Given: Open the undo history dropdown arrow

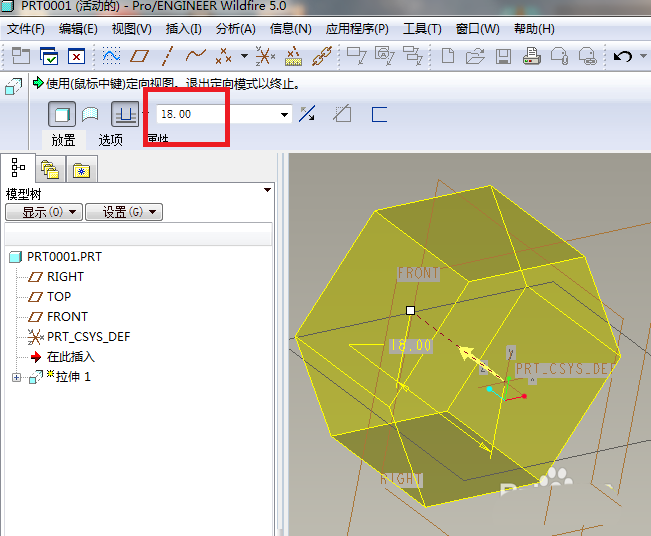Looking at the screenshot, I should 644,56.
